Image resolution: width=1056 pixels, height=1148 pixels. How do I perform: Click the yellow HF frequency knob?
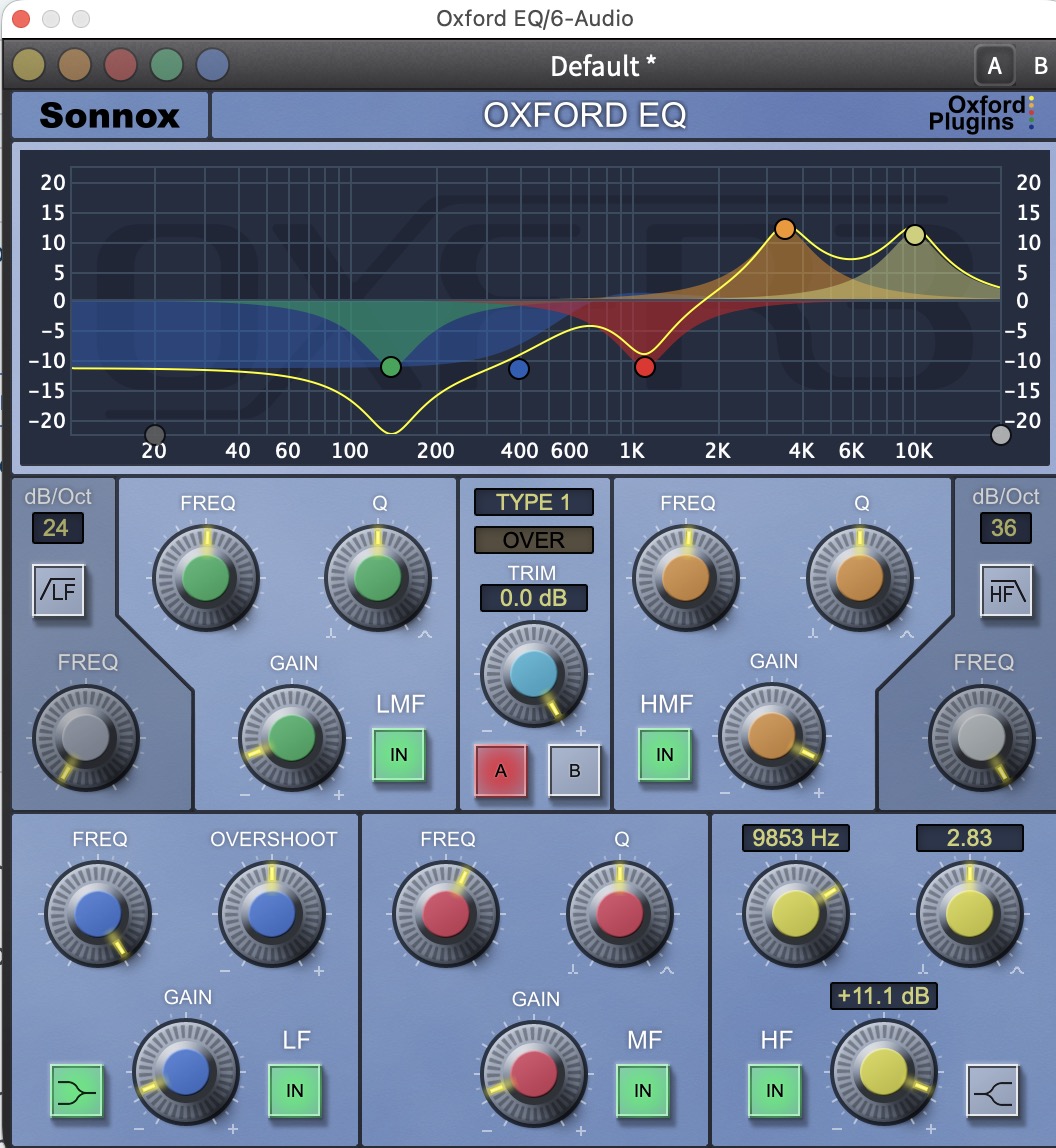coord(796,914)
